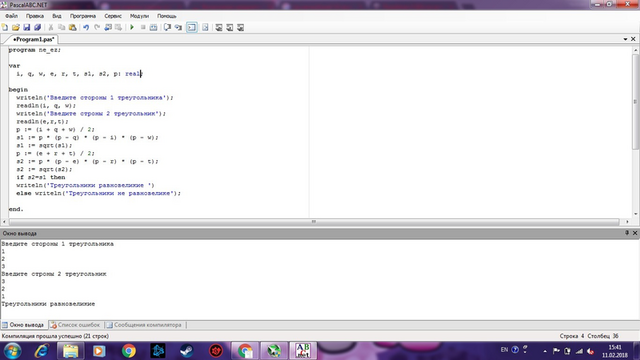Click the 'p := (i + q + w) / 2;' line
This screenshot has width=640, height=360.
click(56, 129)
